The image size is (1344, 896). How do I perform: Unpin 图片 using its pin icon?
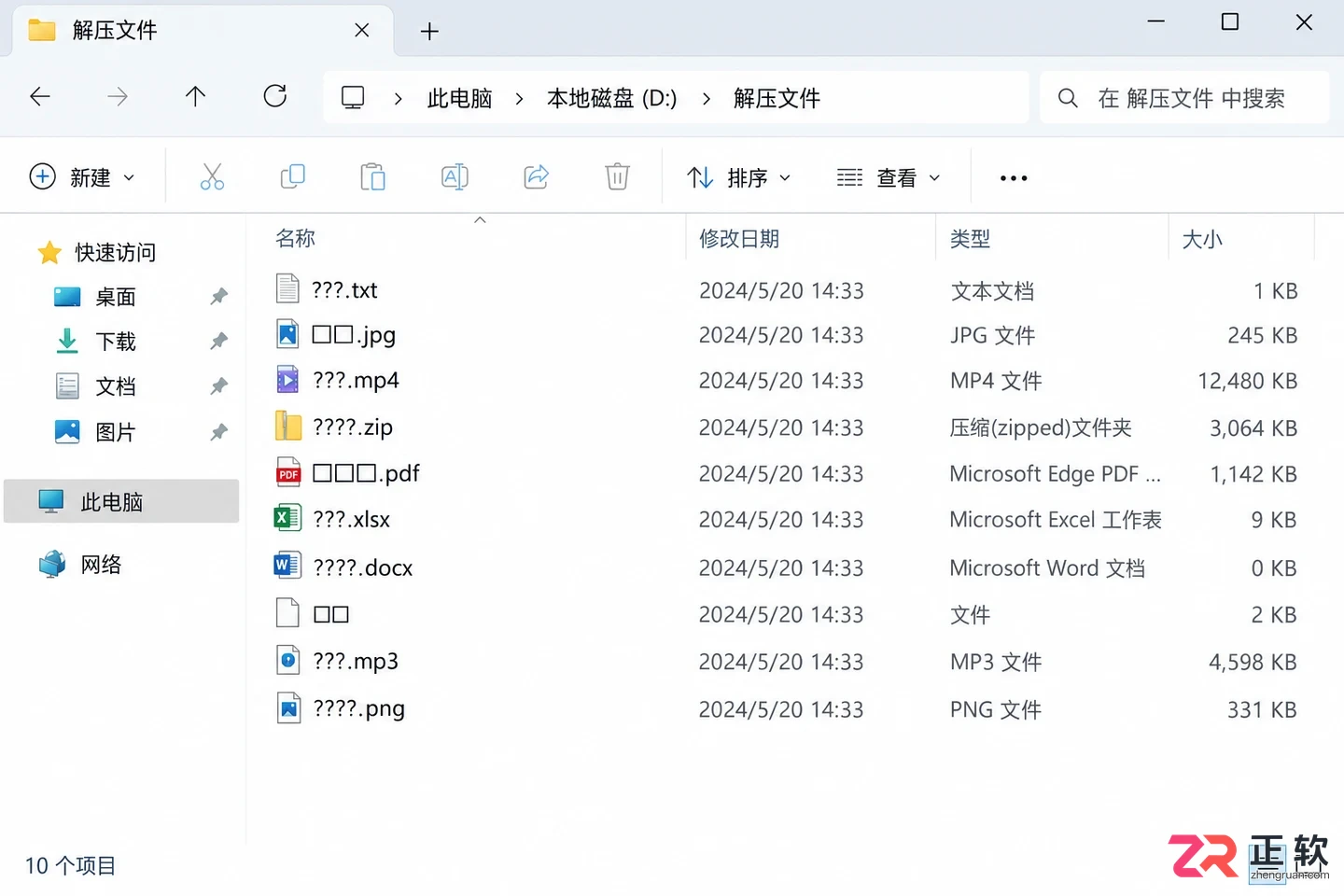[218, 432]
